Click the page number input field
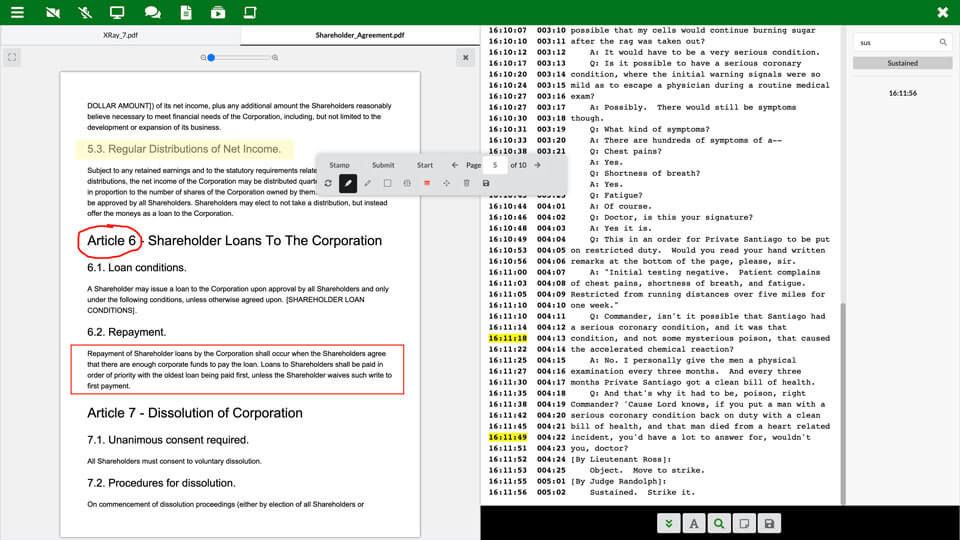960x540 pixels. tap(495, 165)
